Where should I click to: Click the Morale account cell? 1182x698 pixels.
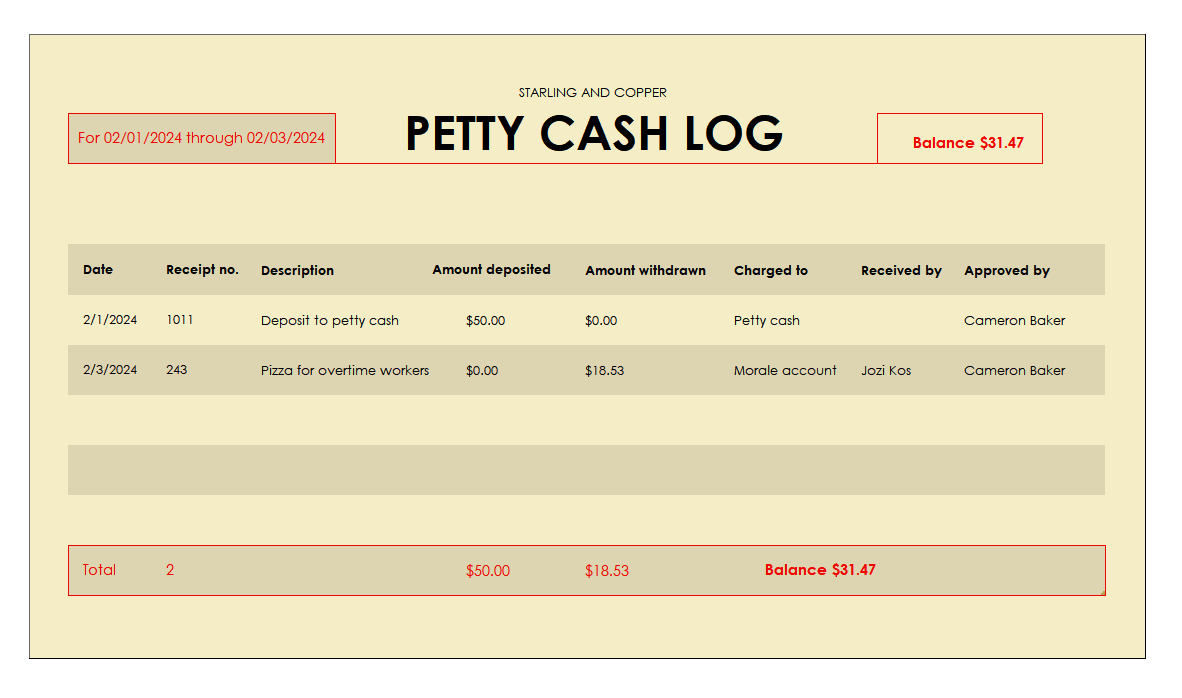click(x=785, y=370)
